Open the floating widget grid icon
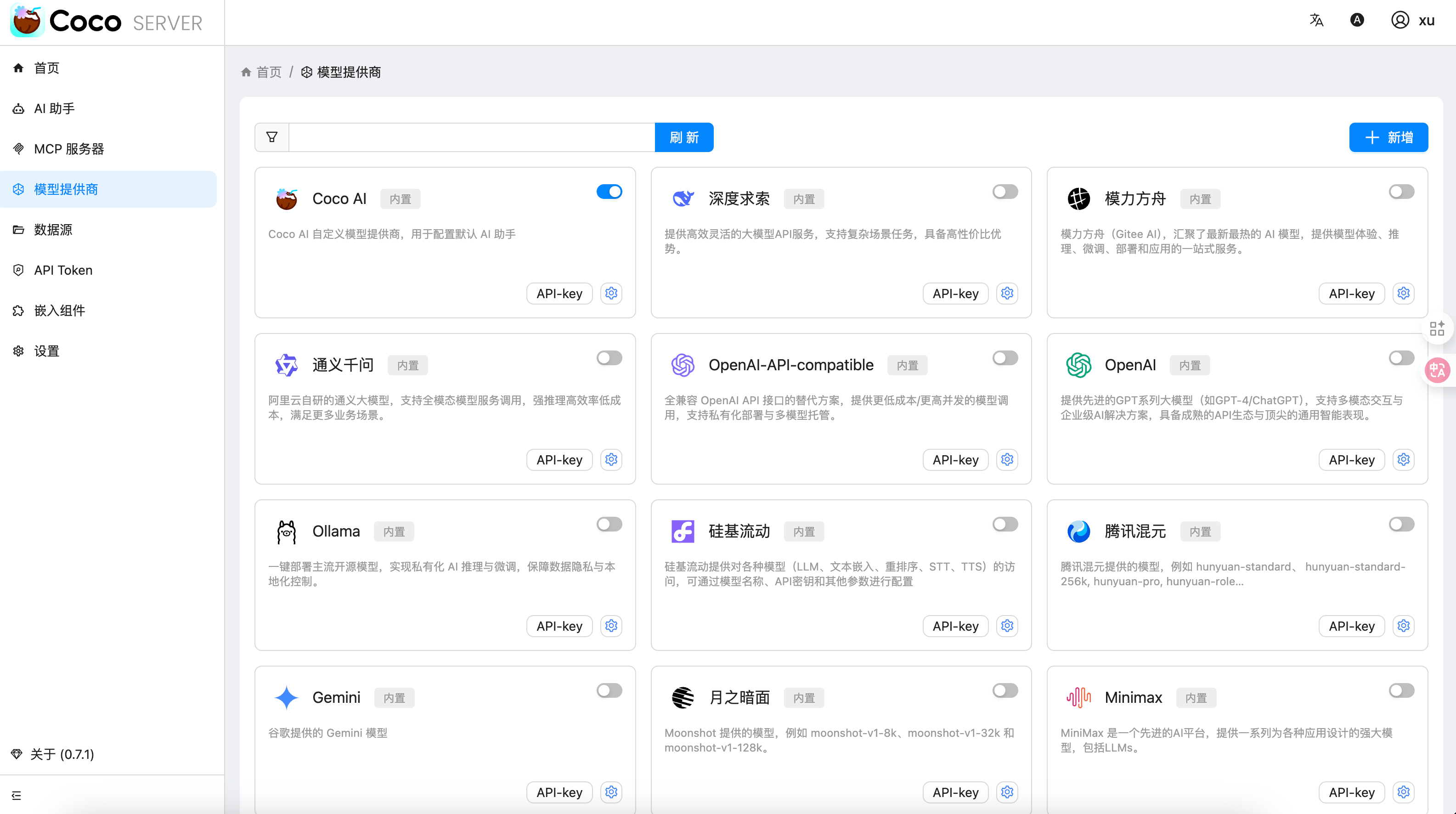Image resolution: width=1456 pixels, height=814 pixels. click(1437, 328)
